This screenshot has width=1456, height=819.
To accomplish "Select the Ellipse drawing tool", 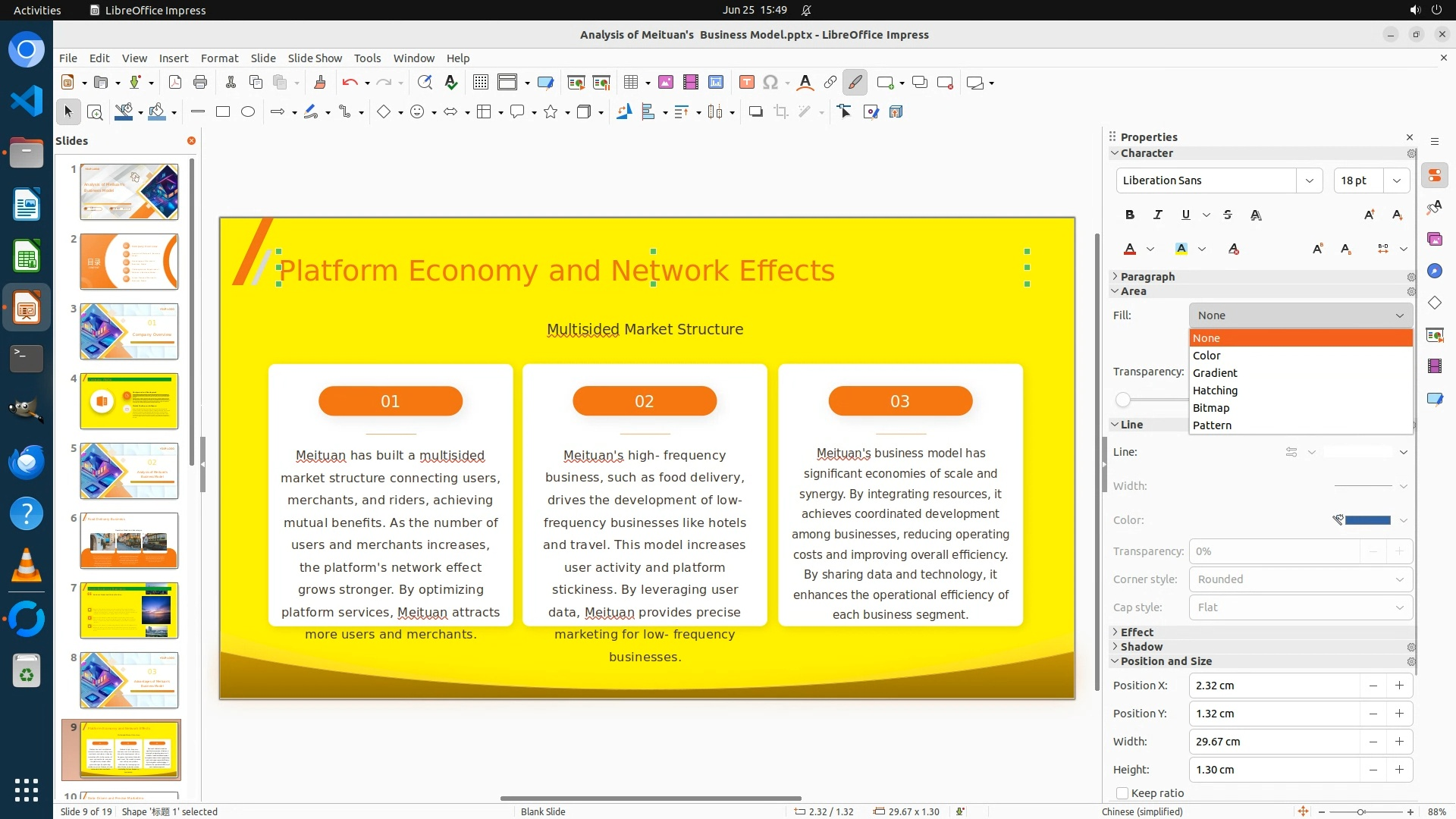I will point(248,112).
